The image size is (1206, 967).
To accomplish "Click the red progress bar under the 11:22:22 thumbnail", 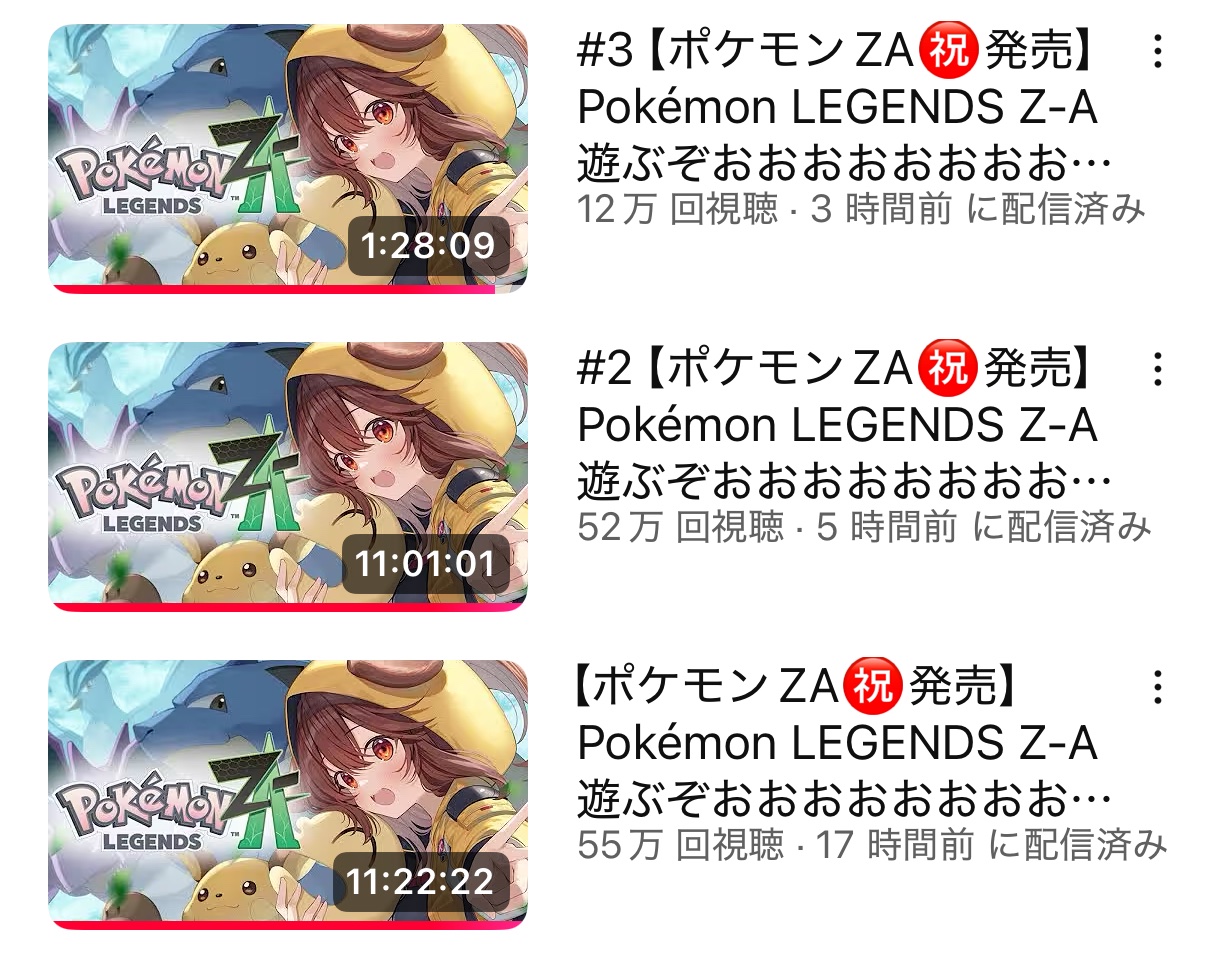I will (x=288, y=925).
